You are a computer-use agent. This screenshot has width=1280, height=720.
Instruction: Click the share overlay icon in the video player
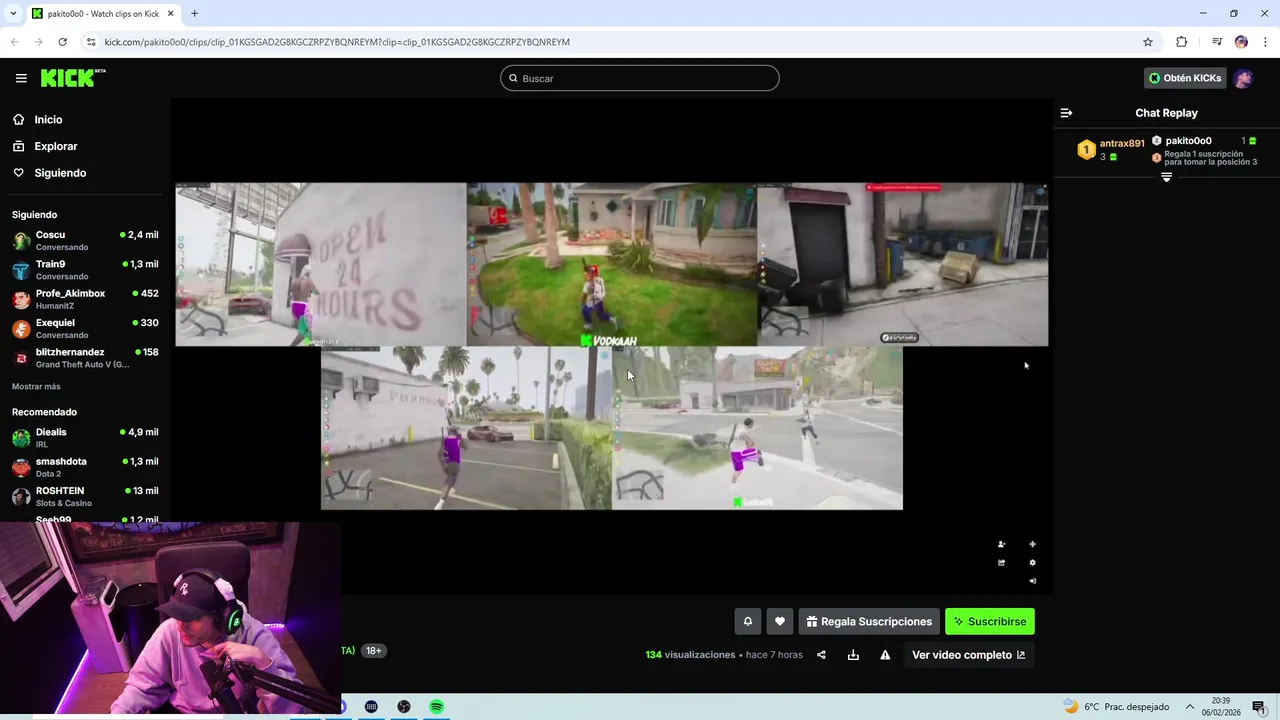(x=1001, y=562)
